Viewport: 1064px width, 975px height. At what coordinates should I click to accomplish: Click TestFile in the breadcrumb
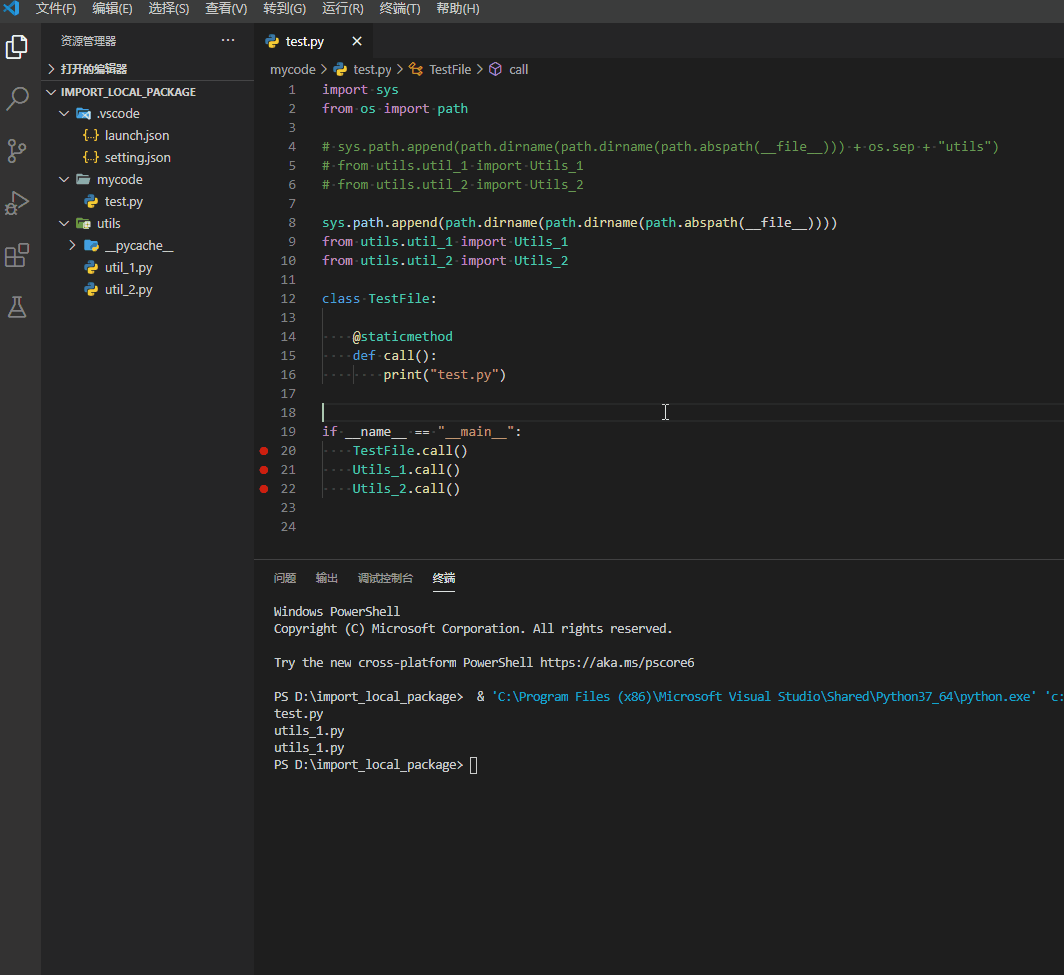tap(450, 69)
